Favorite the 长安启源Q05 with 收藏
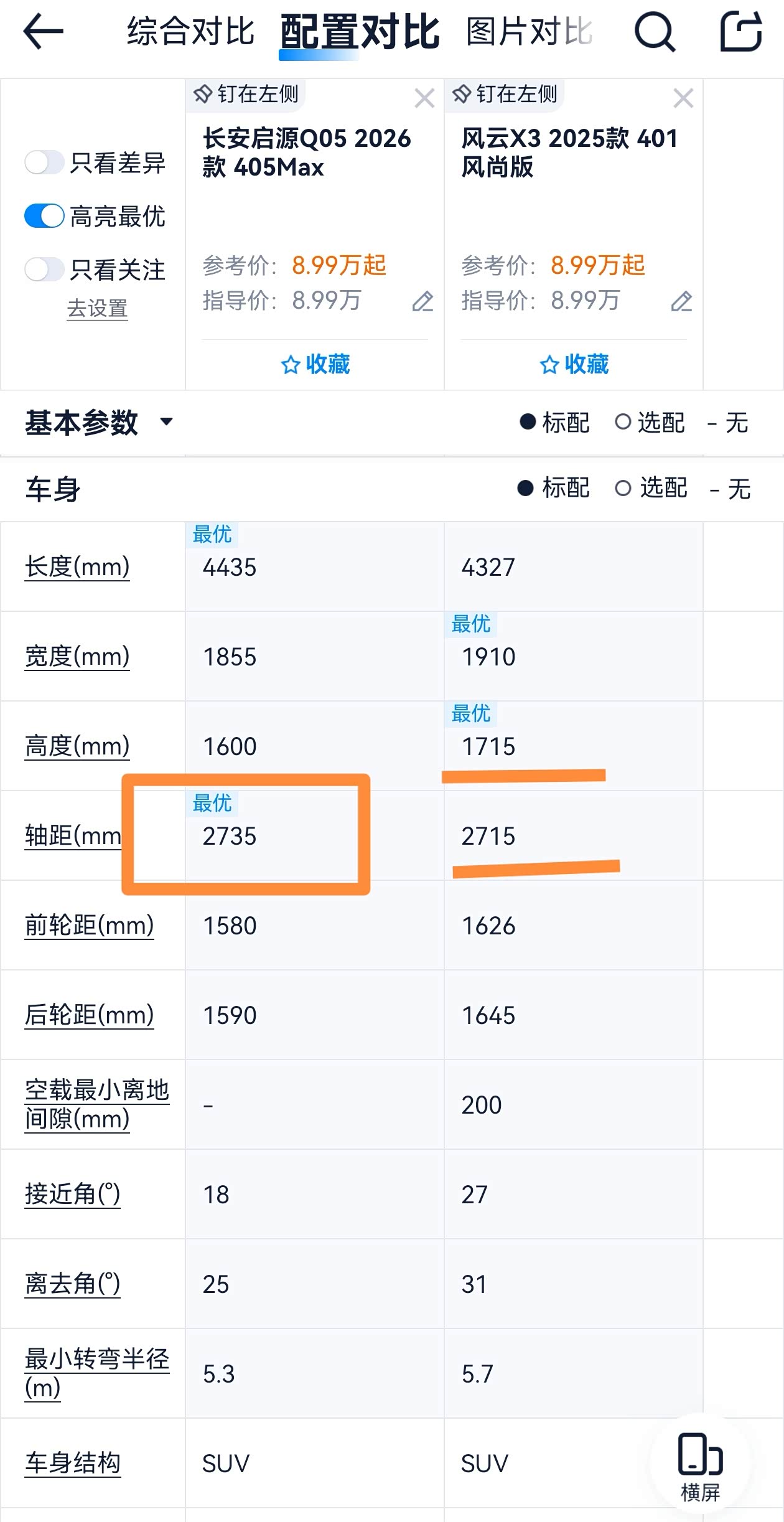 315,364
